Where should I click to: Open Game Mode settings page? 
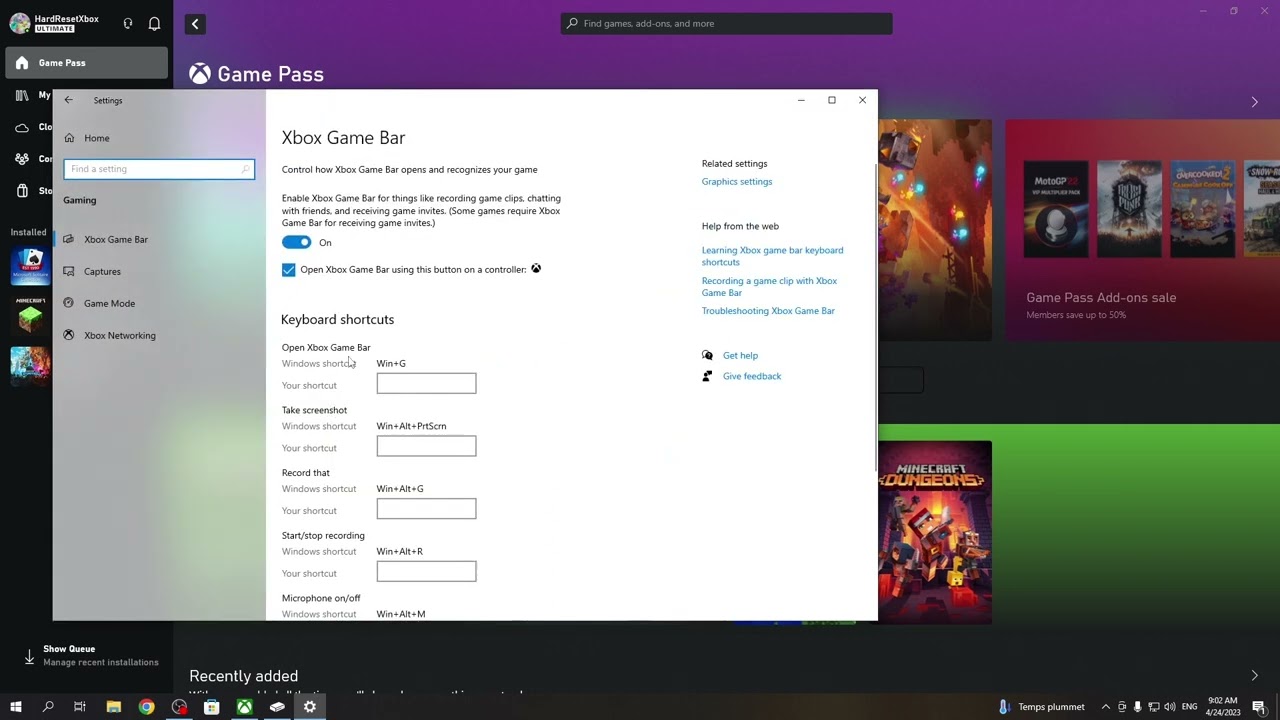click(x=109, y=303)
